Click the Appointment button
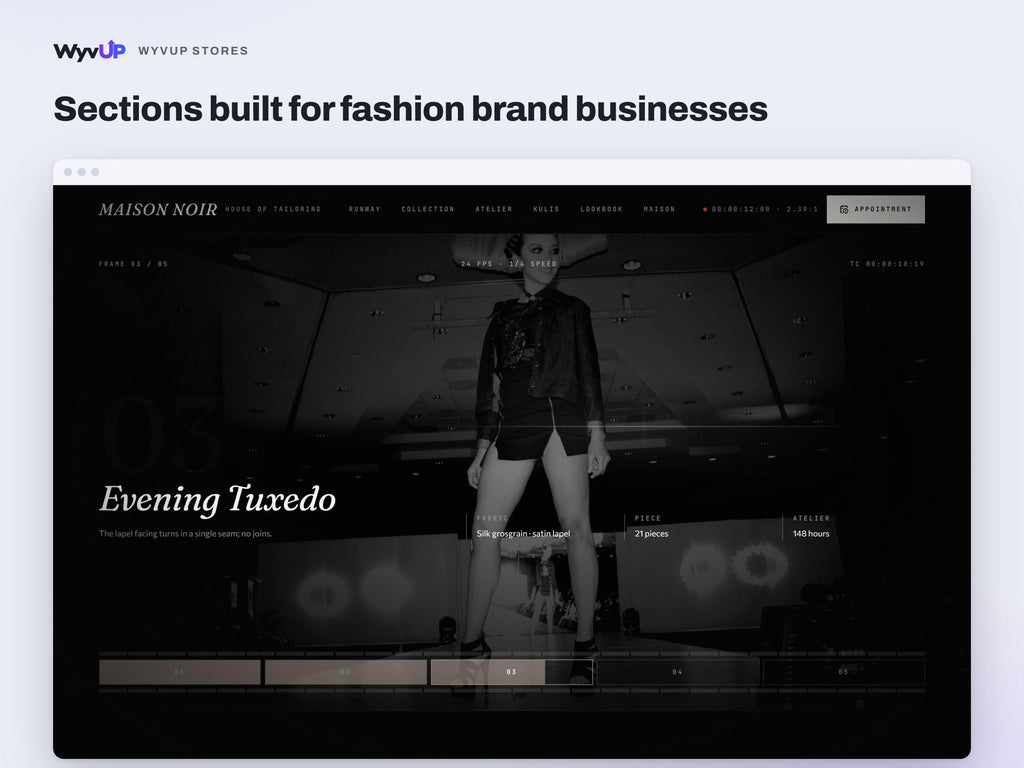The width and height of the screenshot is (1024, 768). pos(876,210)
